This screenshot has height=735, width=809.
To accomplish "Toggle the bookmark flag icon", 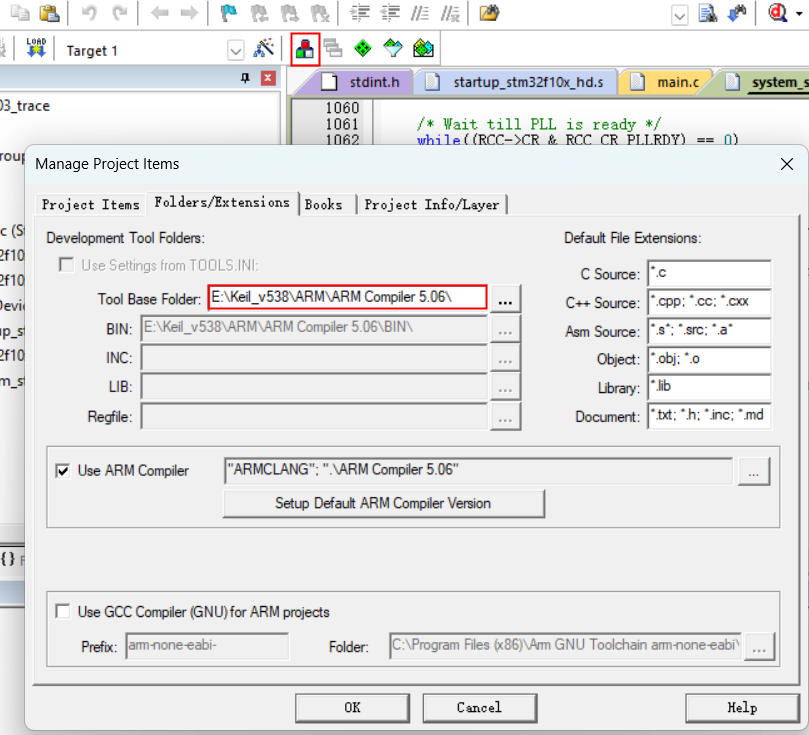I will [x=227, y=13].
